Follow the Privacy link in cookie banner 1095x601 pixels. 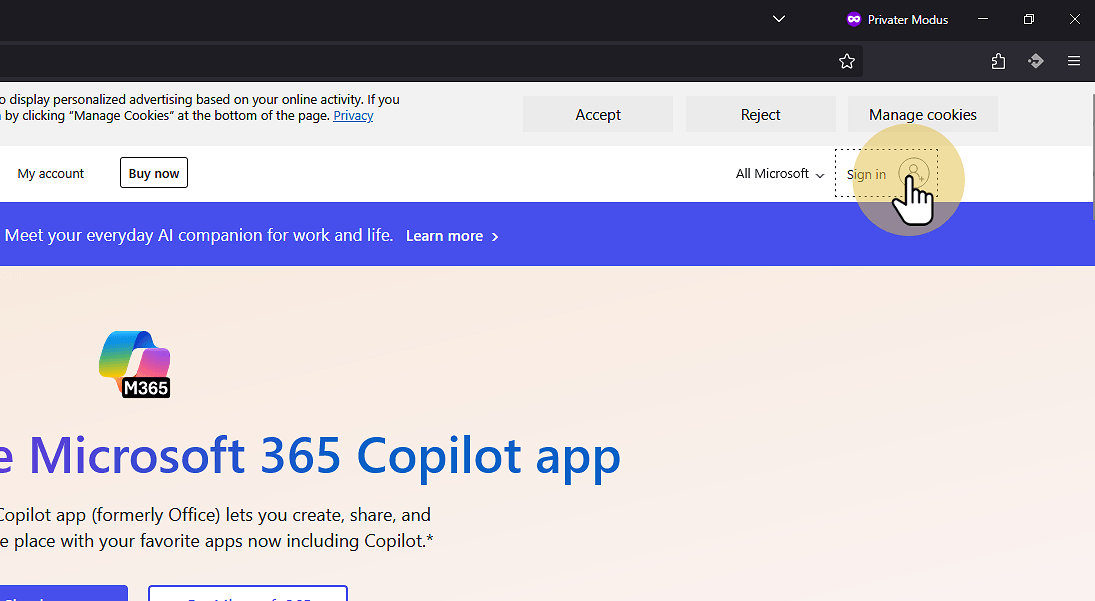click(x=353, y=116)
